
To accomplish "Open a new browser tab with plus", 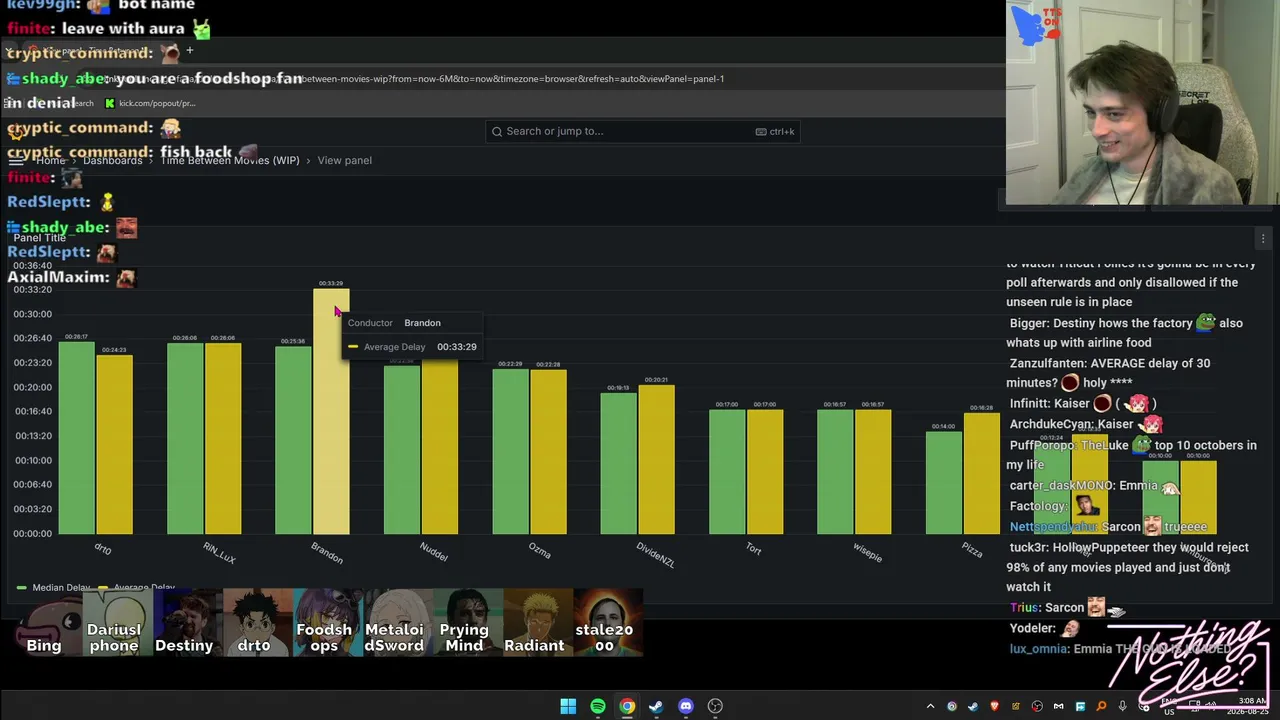I will pos(189,50).
